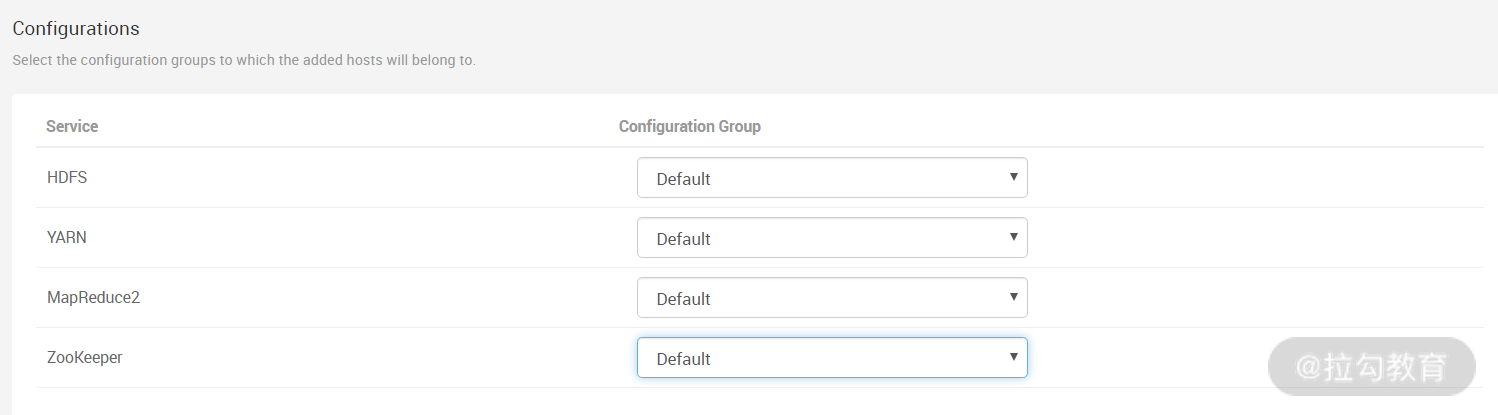
Task: Open the HDFS configuration group dropdown
Action: (x=832, y=178)
